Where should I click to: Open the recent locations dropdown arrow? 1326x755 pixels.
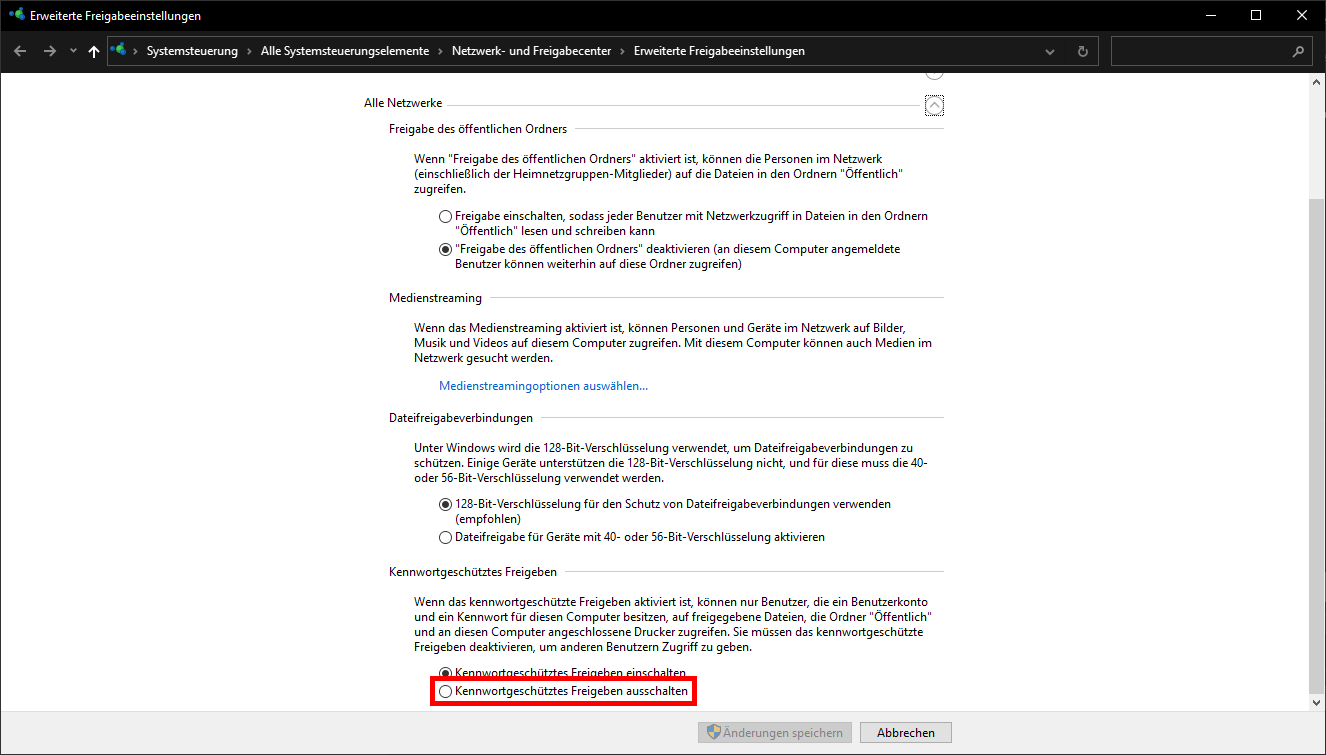coord(73,51)
